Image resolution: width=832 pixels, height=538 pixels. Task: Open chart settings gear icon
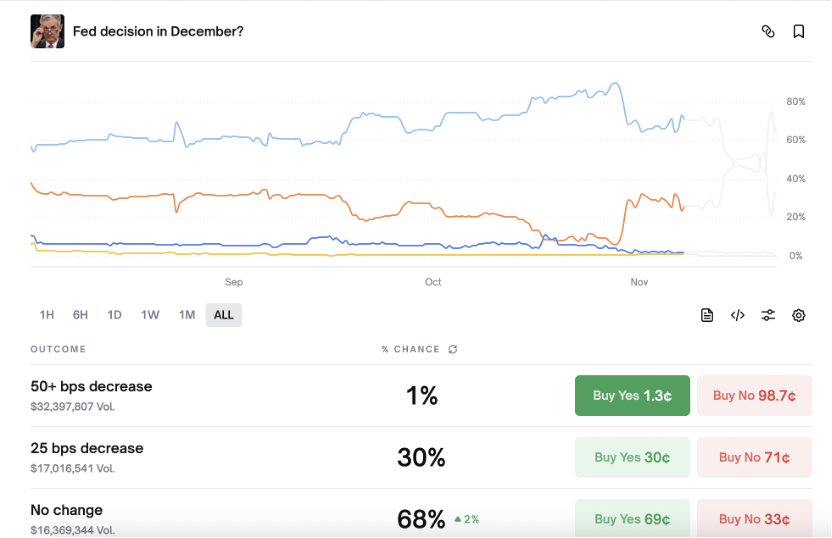point(799,315)
